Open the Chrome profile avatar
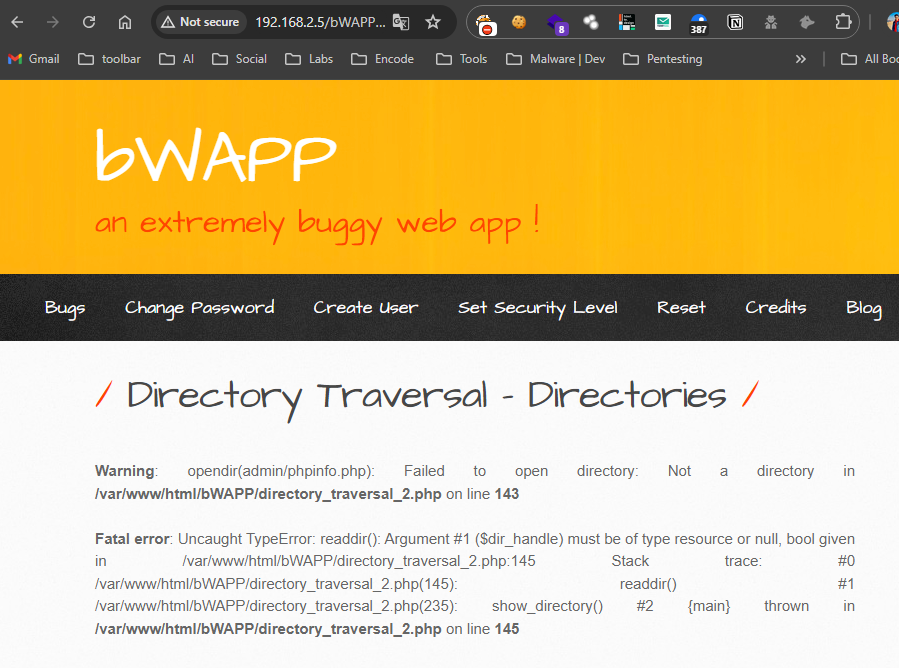 pos(893,22)
